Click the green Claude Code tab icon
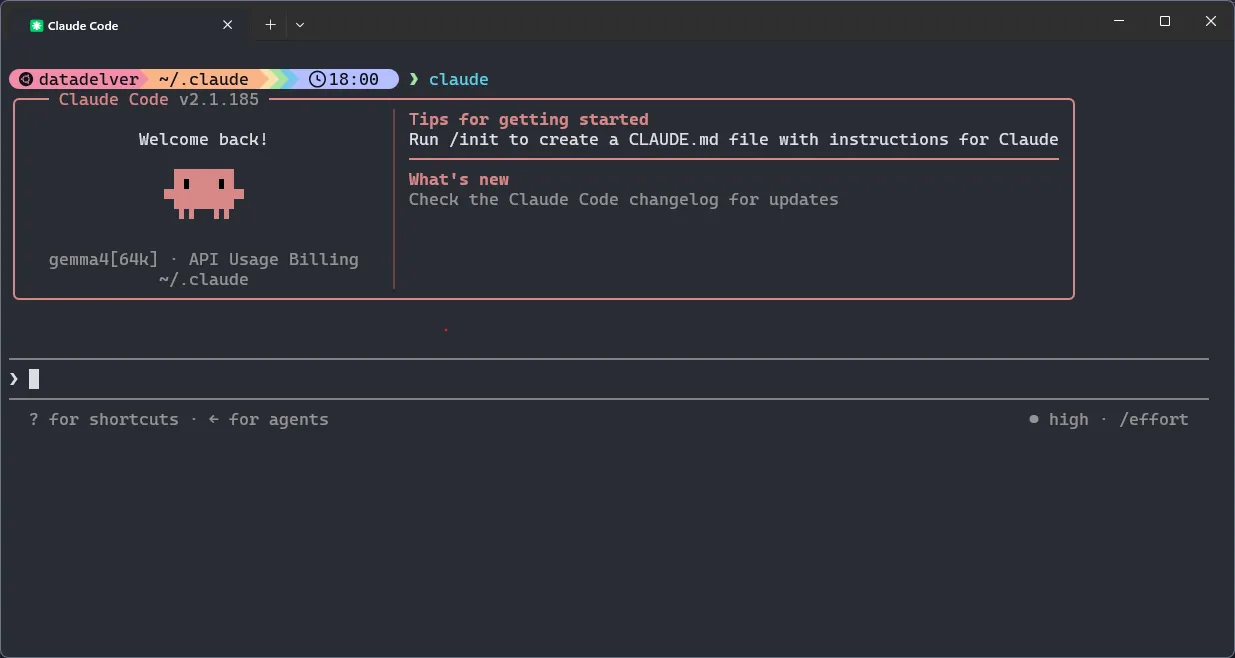1235x658 pixels. [x=37, y=26]
